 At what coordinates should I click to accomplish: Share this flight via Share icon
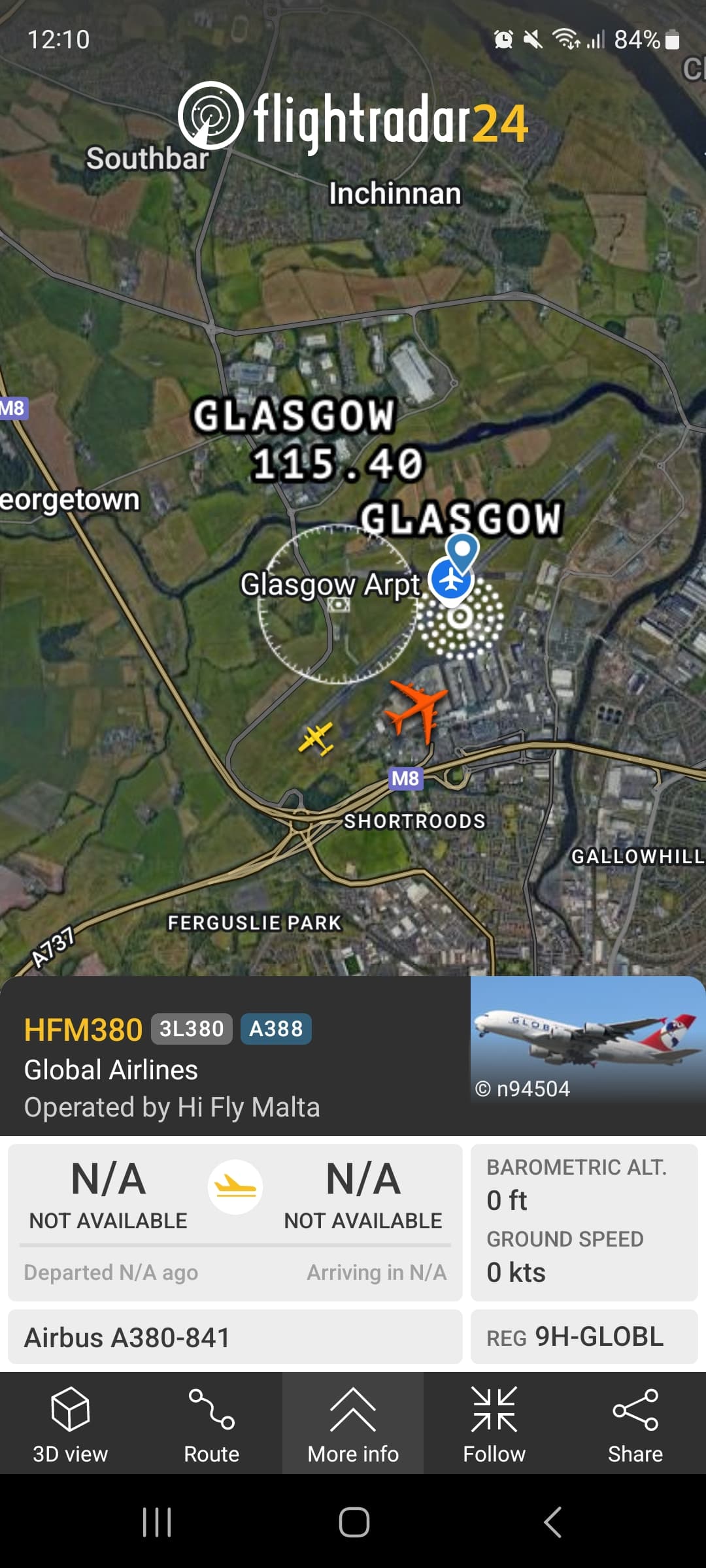(x=635, y=1423)
